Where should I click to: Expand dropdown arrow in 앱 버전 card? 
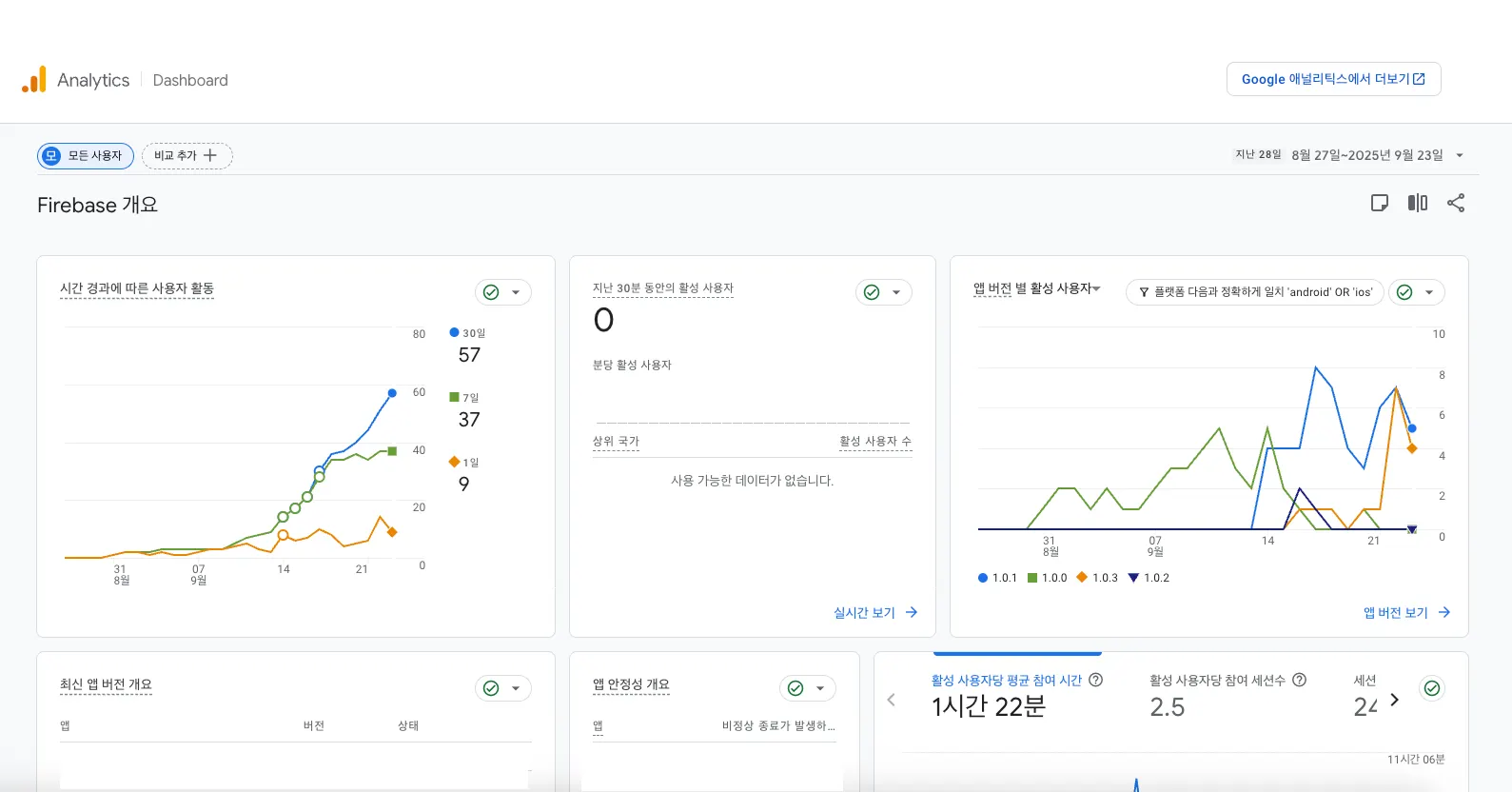[x=1429, y=292]
